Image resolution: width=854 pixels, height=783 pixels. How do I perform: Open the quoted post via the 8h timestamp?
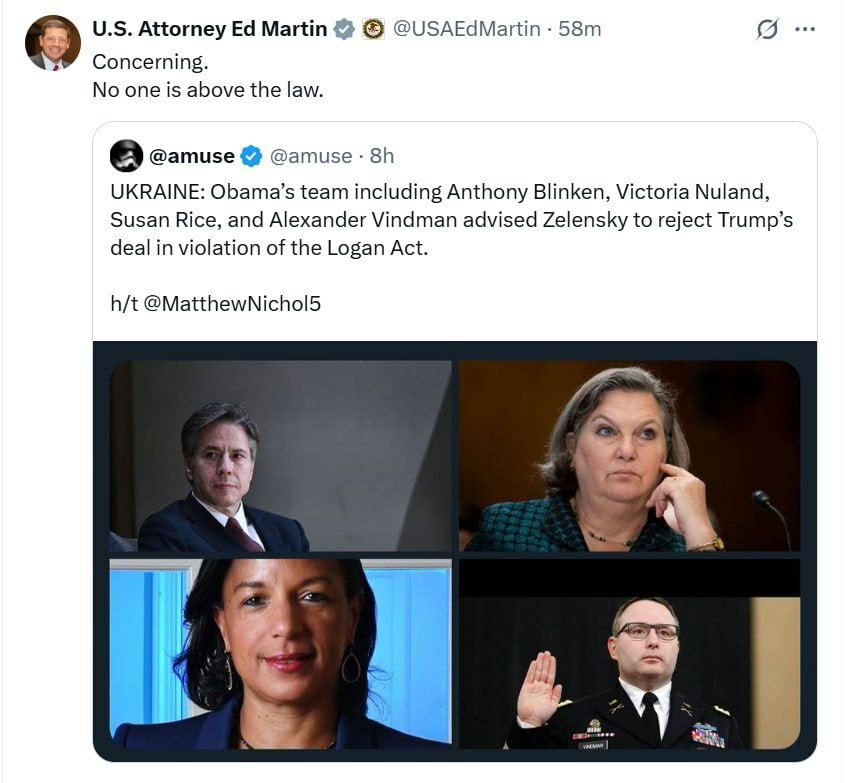382,156
